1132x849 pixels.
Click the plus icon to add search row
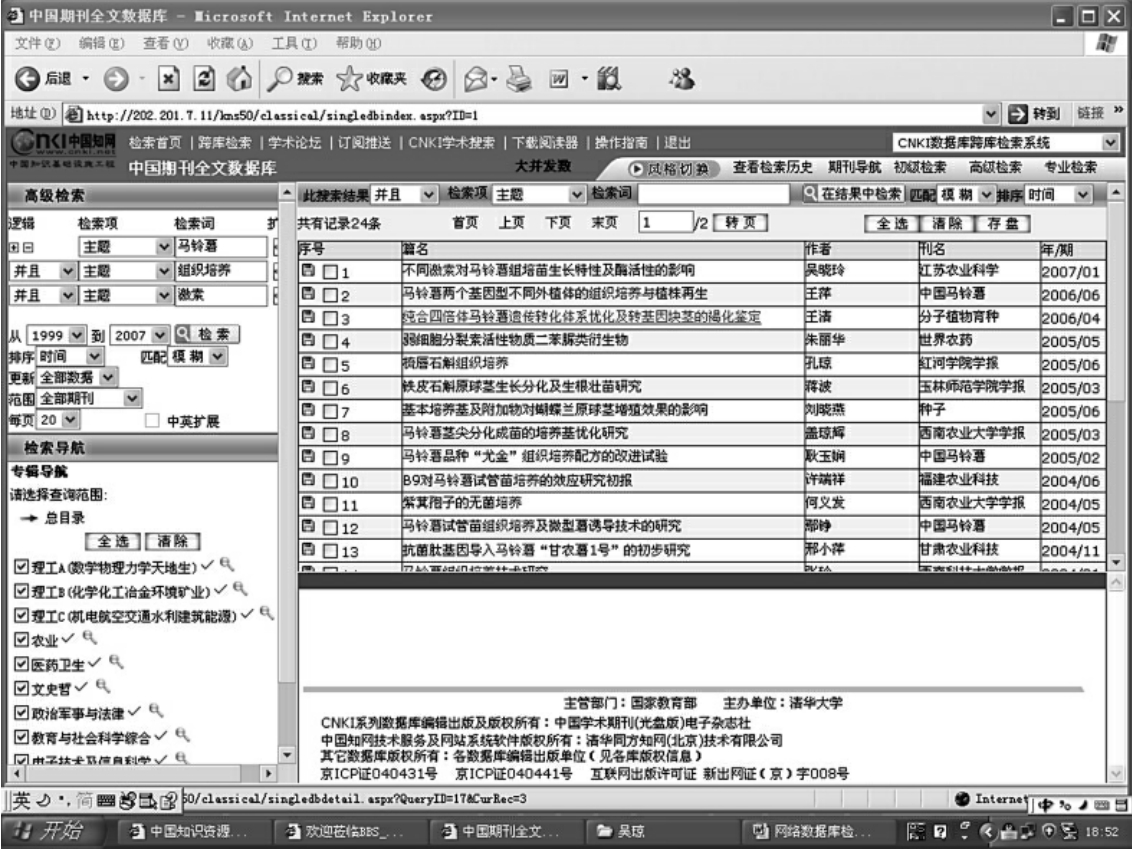(14, 247)
